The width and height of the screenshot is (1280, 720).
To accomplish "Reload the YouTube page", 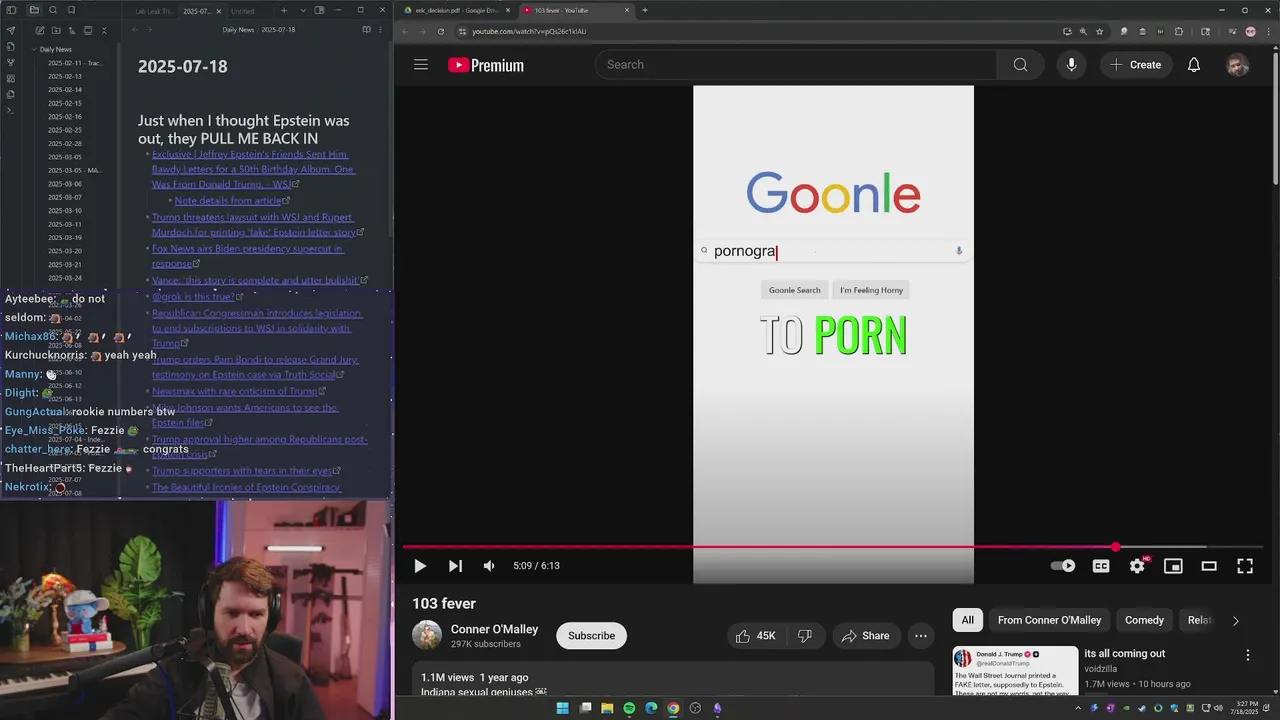I will click(441, 31).
